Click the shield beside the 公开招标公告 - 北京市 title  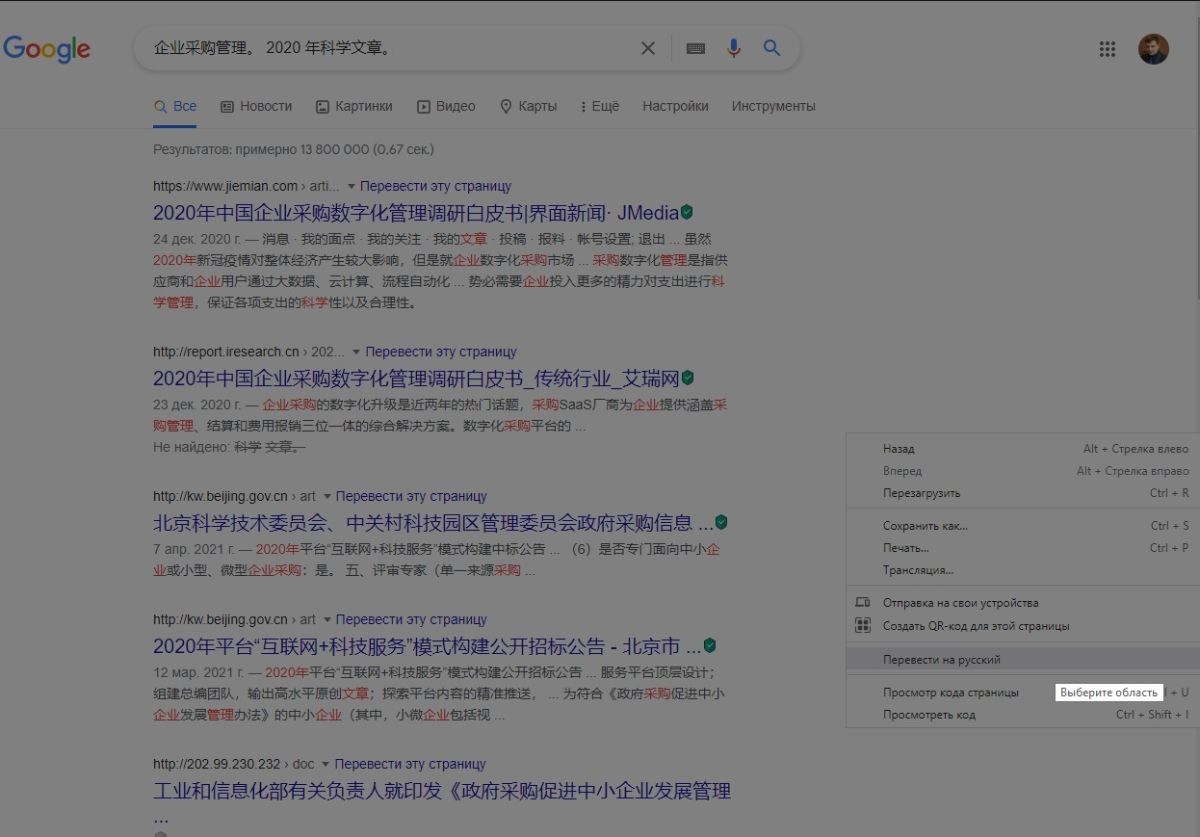tap(709, 645)
